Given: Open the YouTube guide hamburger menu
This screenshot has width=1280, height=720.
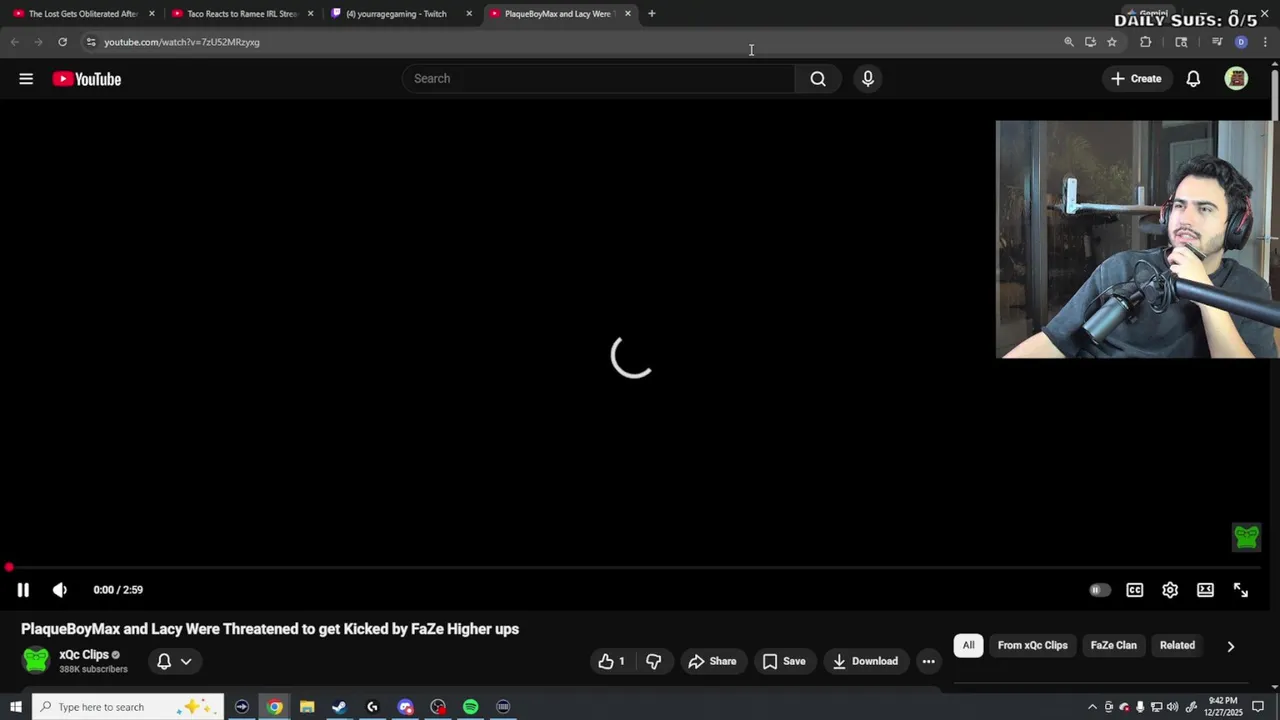Looking at the screenshot, I should pos(26,79).
